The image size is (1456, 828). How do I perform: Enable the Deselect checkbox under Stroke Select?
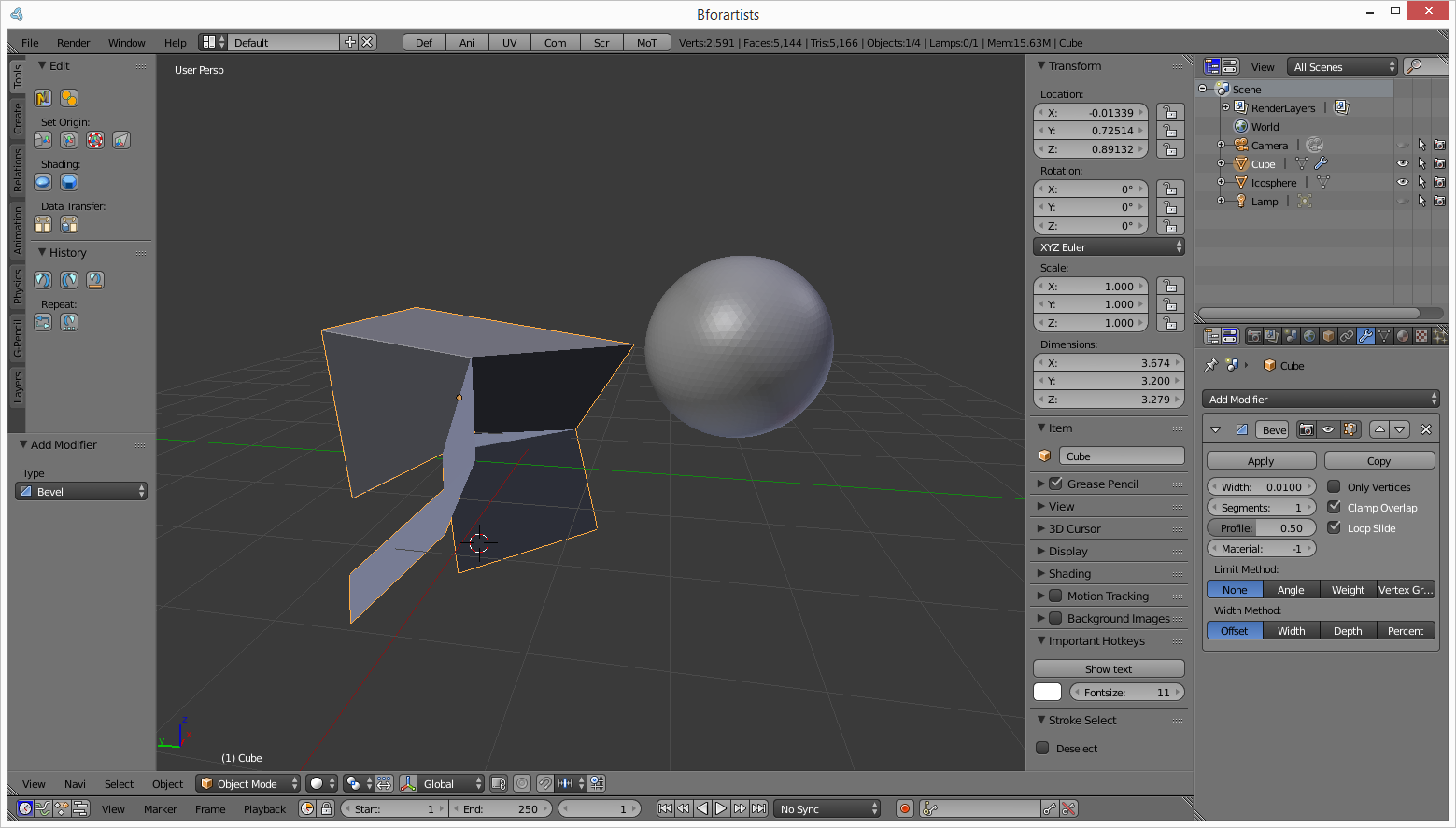click(x=1042, y=748)
